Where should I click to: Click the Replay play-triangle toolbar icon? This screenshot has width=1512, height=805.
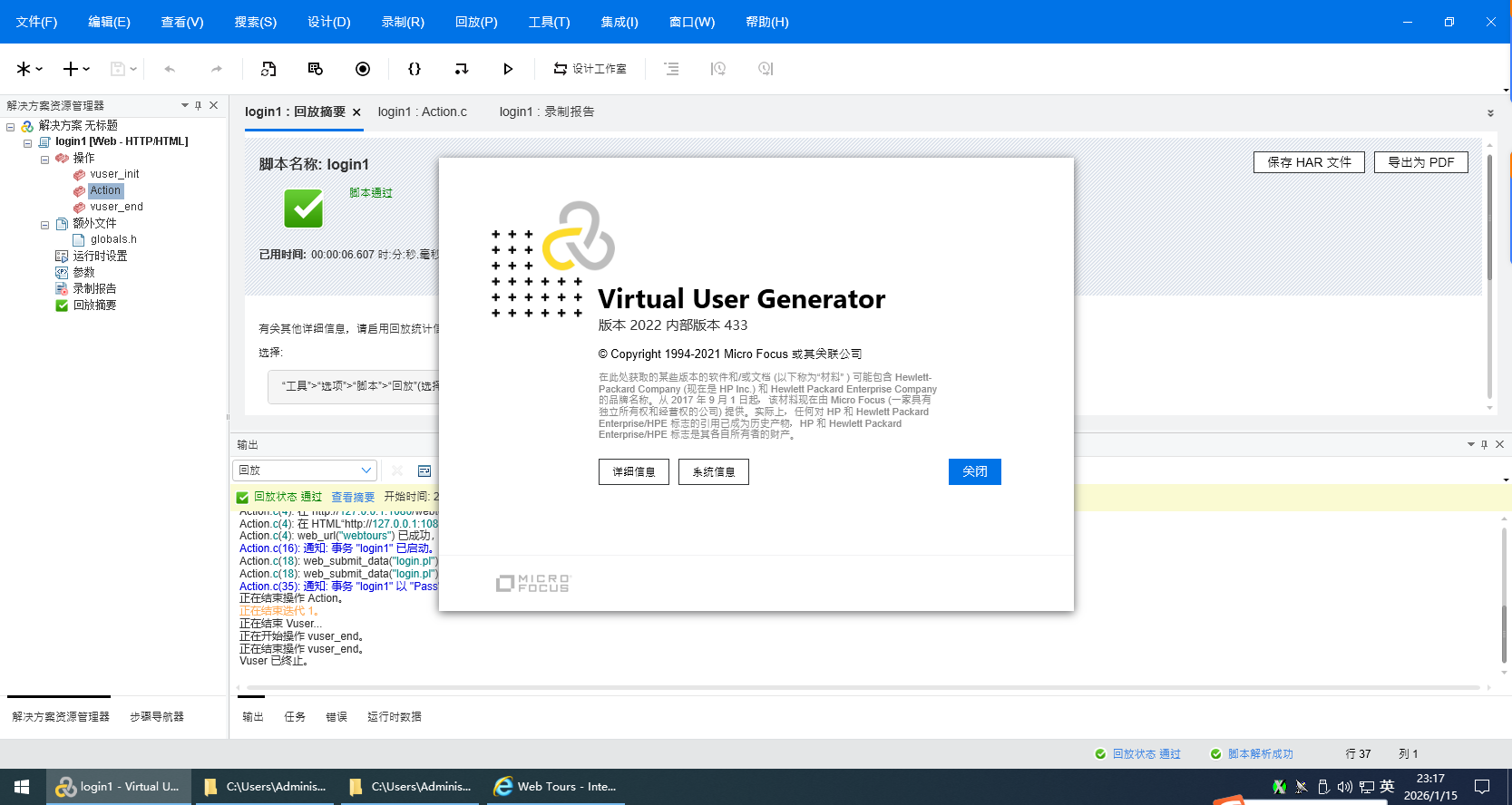pyautogui.click(x=508, y=69)
